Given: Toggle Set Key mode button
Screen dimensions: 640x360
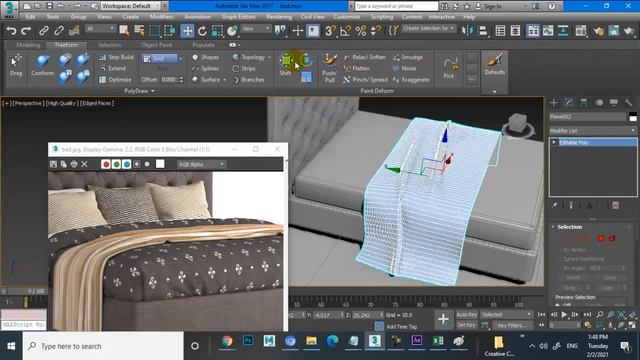Looking at the screenshot, I should pyautogui.click(x=467, y=325).
